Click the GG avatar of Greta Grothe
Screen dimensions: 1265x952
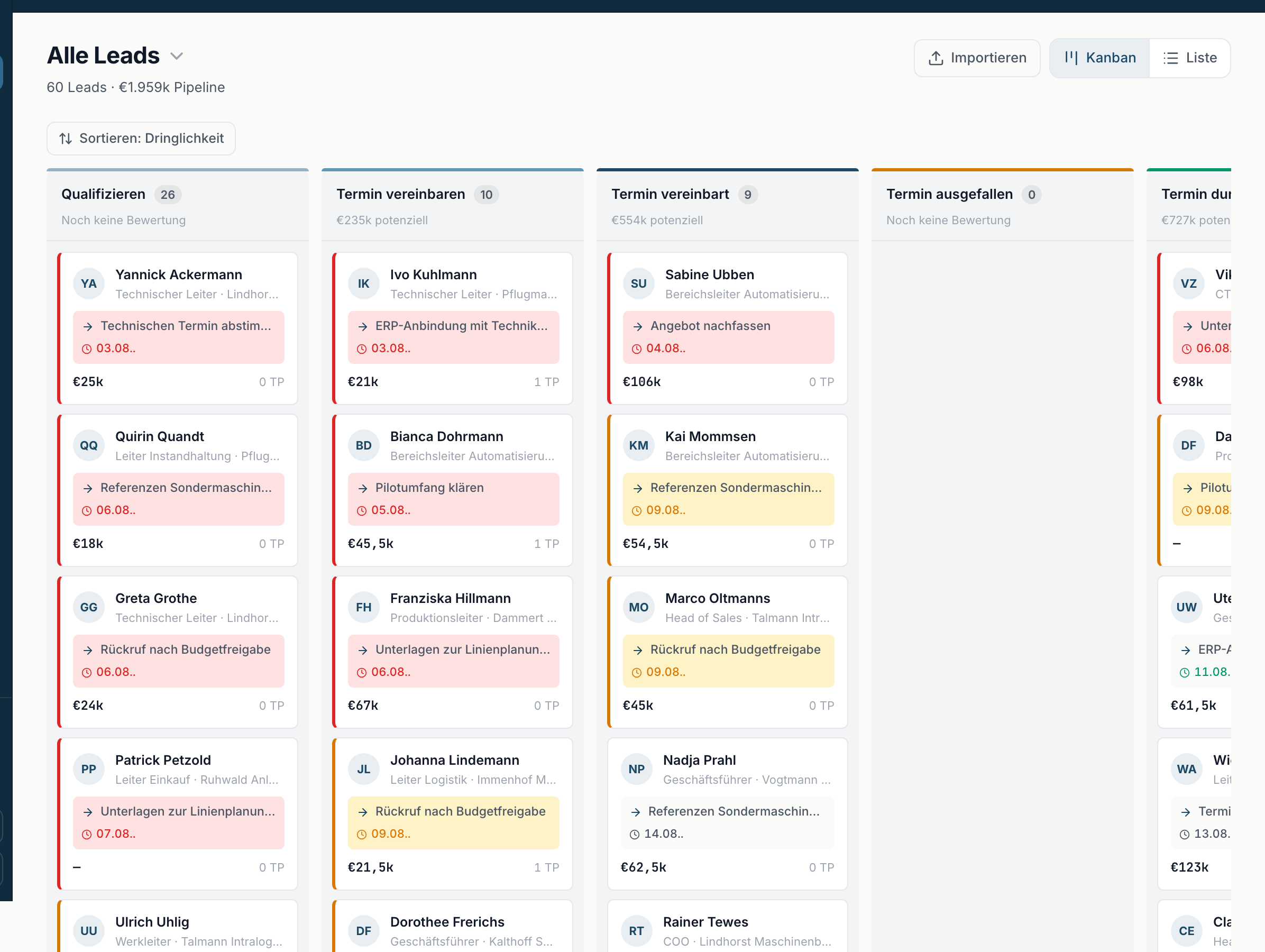(89, 607)
